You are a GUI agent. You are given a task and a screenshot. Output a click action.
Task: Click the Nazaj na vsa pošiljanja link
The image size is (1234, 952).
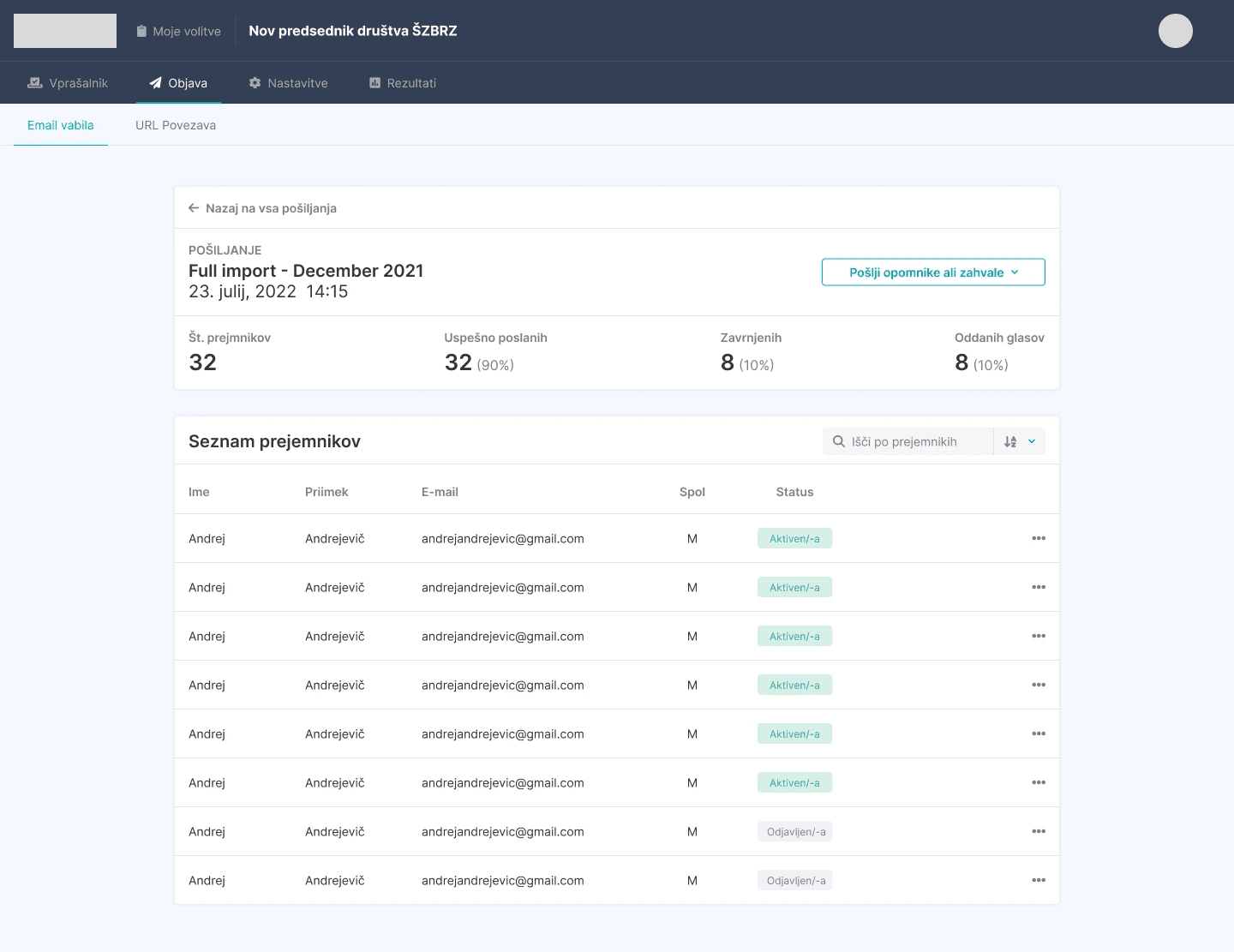tap(271, 207)
